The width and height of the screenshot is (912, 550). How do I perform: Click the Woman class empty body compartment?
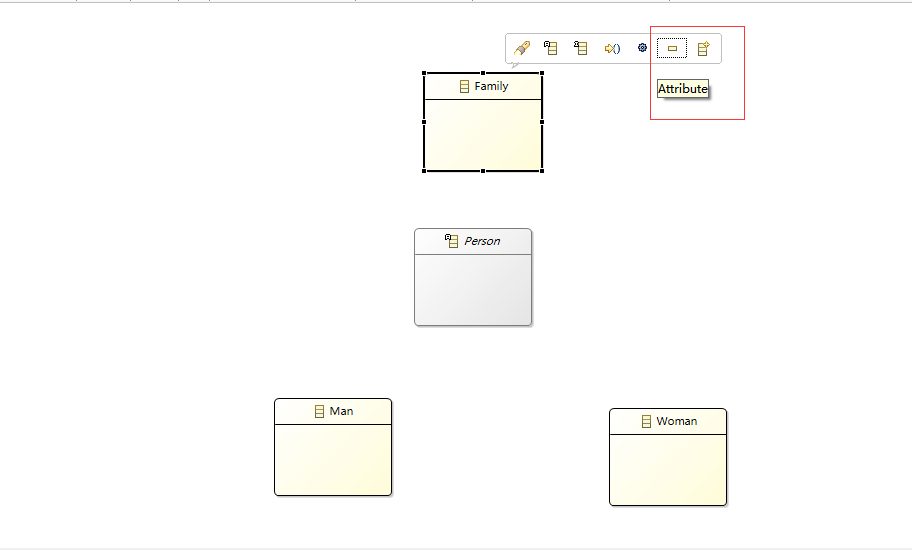point(668,470)
